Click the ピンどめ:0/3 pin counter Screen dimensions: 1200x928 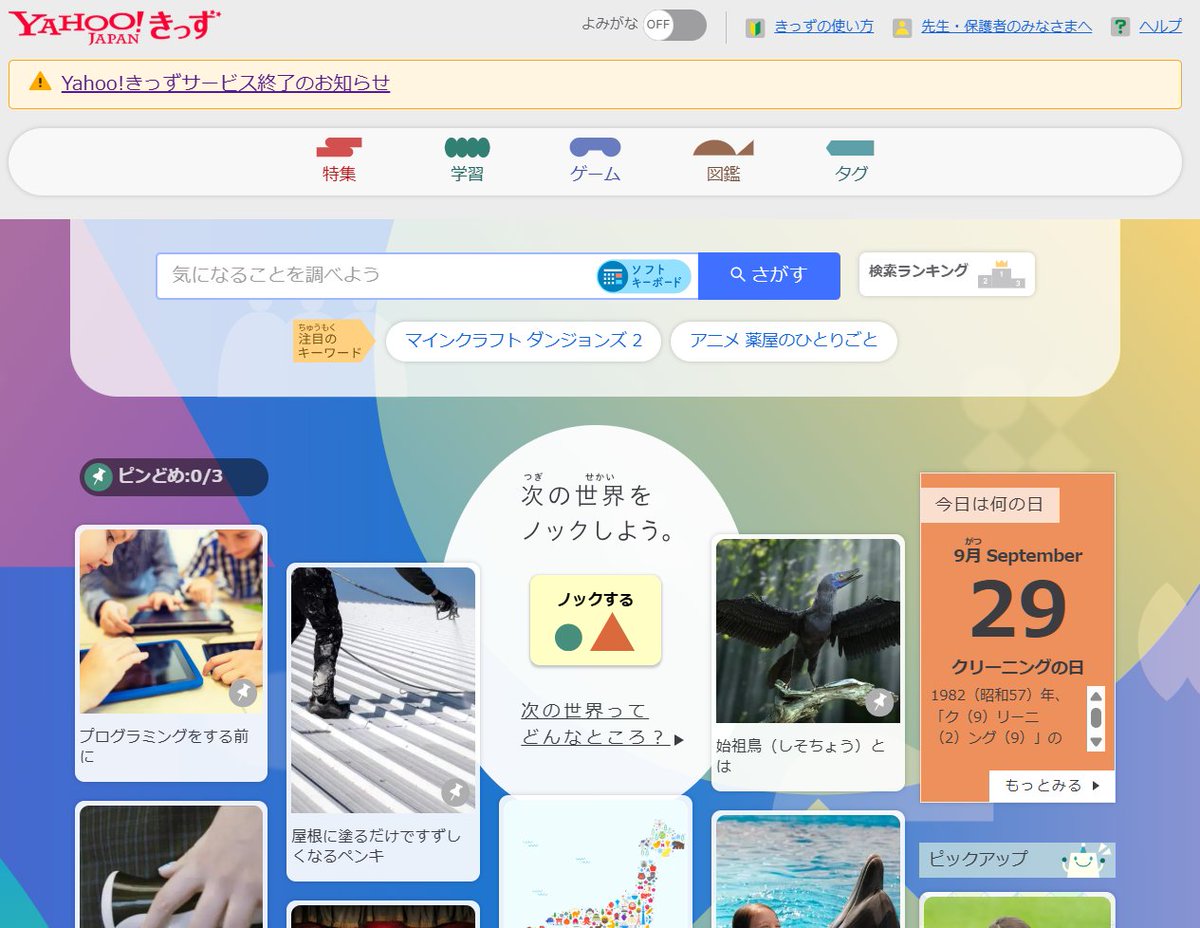[x=174, y=477]
